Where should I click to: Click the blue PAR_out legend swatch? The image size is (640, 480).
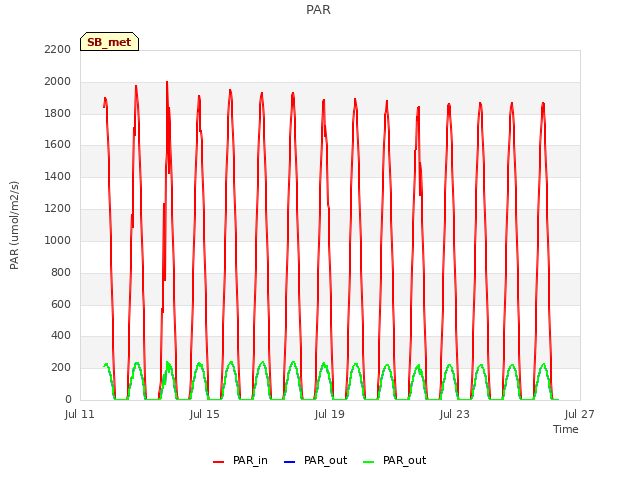(289, 462)
